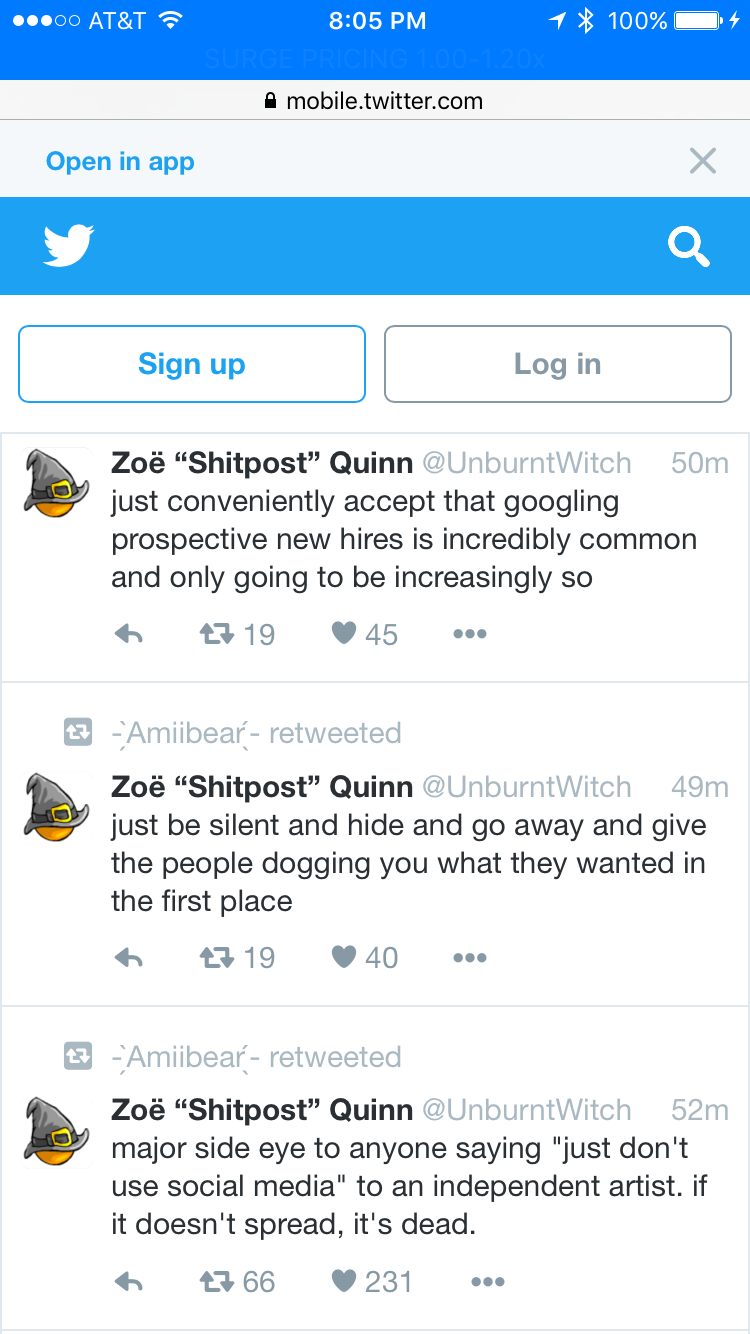Tap the mobile.twitter.com address bar

click(x=375, y=101)
